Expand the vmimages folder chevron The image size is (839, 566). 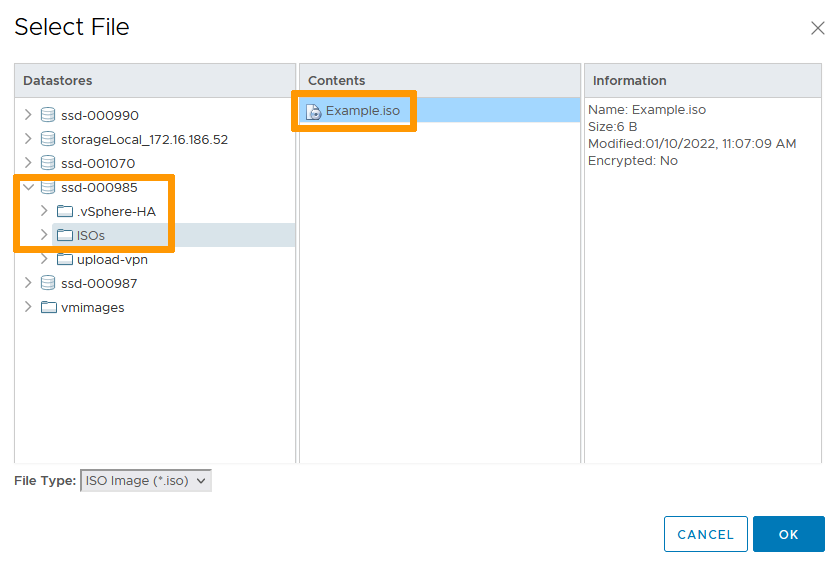(28, 307)
